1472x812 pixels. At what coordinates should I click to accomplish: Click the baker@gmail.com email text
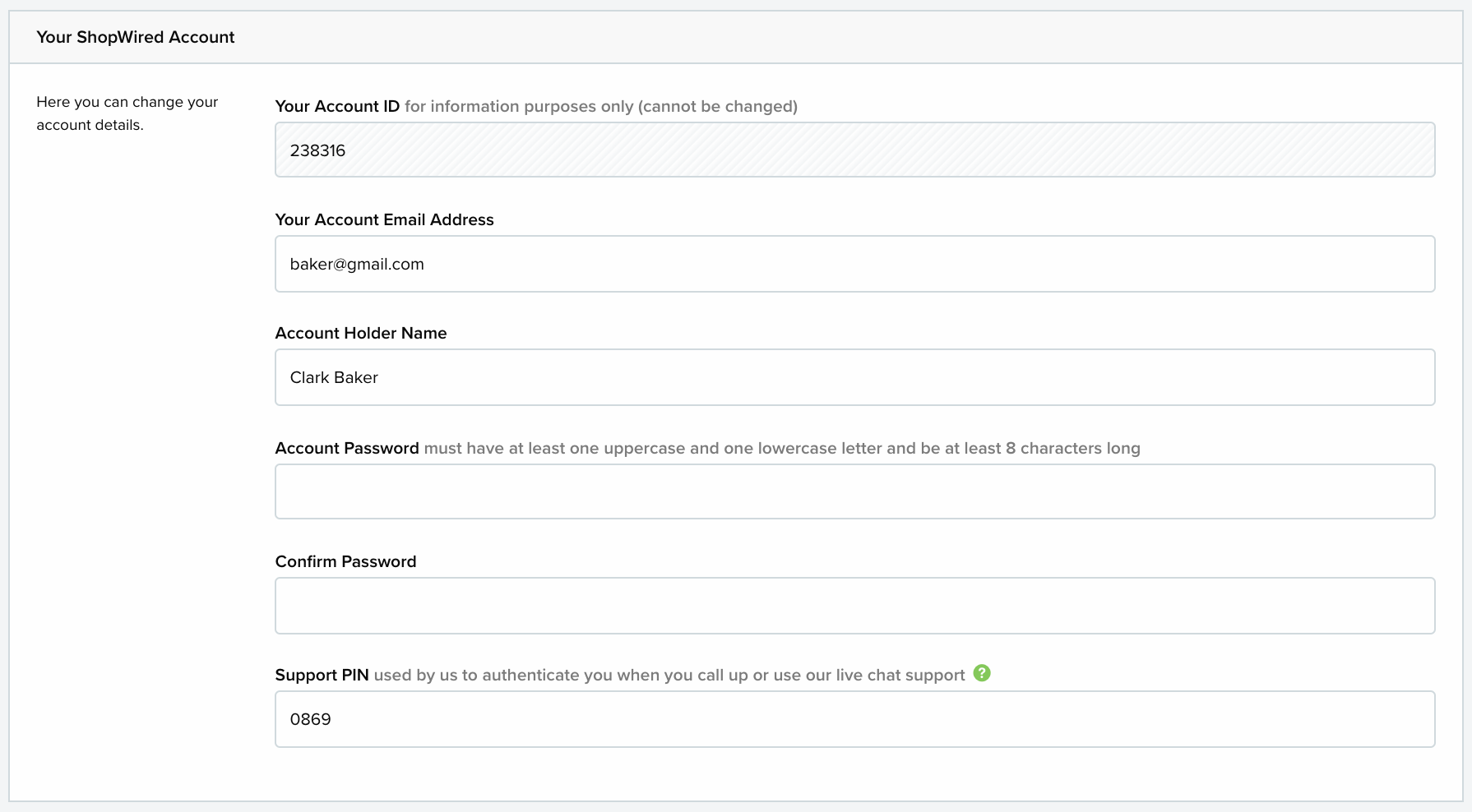coord(357,264)
